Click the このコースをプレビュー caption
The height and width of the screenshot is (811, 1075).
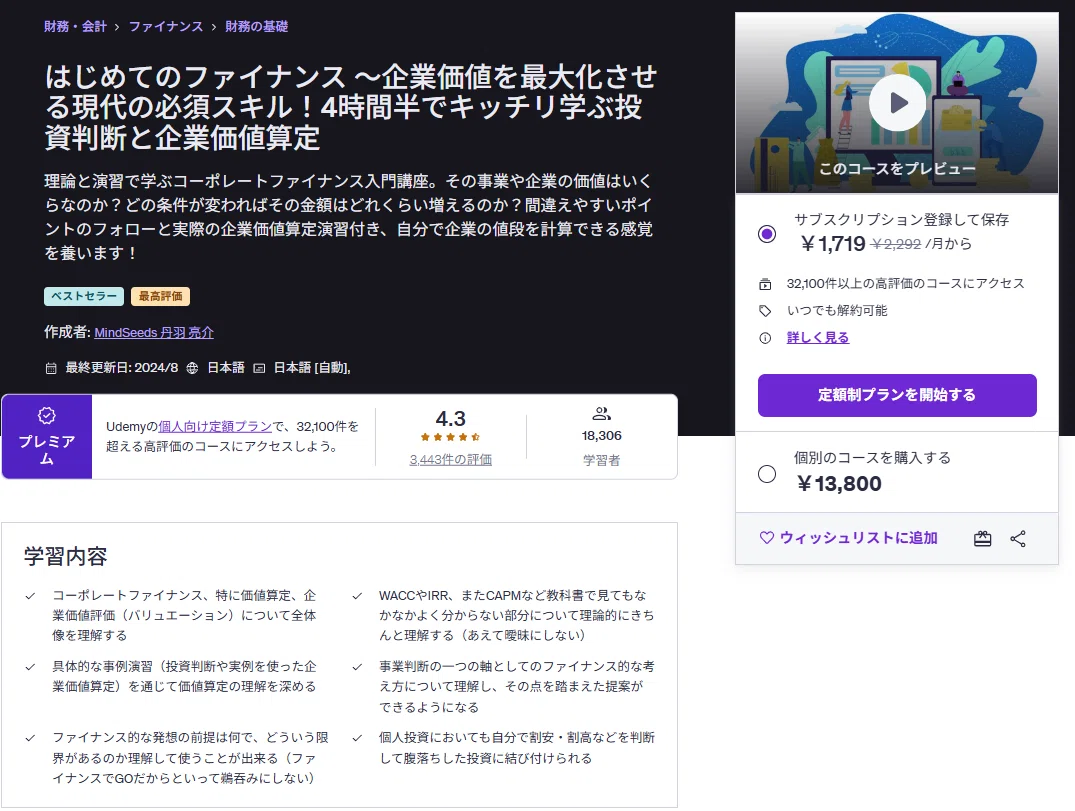(x=897, y=169)
